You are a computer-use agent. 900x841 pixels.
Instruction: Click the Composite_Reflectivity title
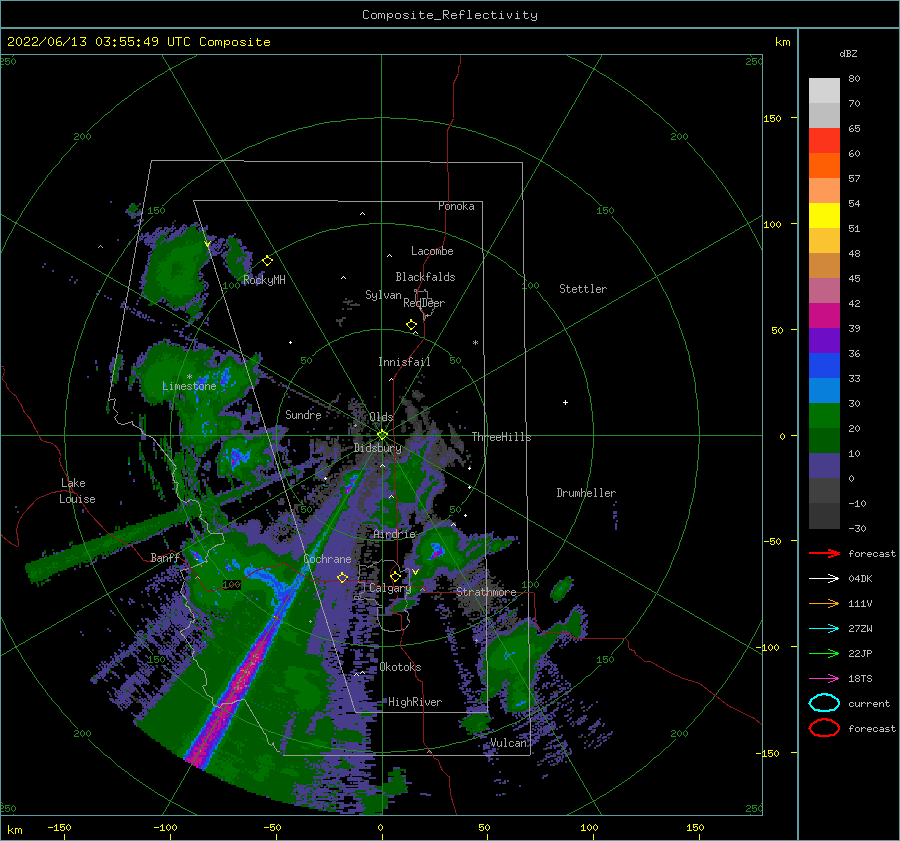point(450,15)
